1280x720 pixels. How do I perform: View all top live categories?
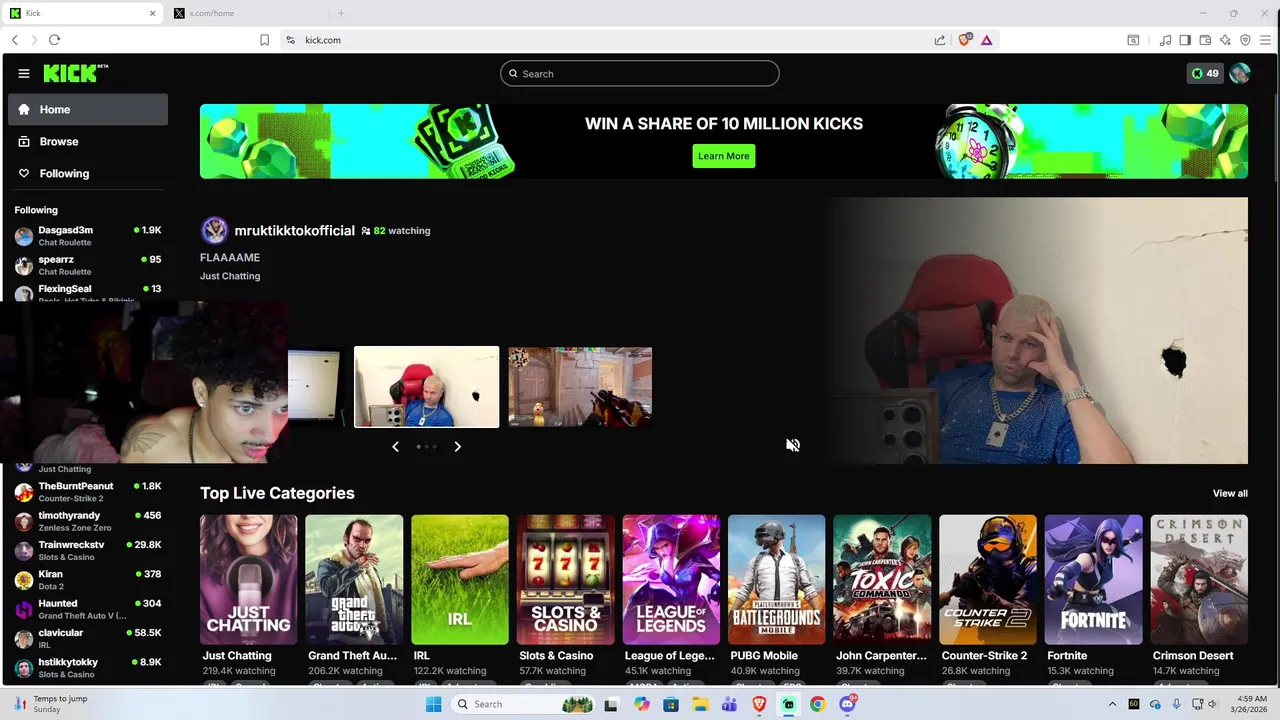pos(1230,493)
